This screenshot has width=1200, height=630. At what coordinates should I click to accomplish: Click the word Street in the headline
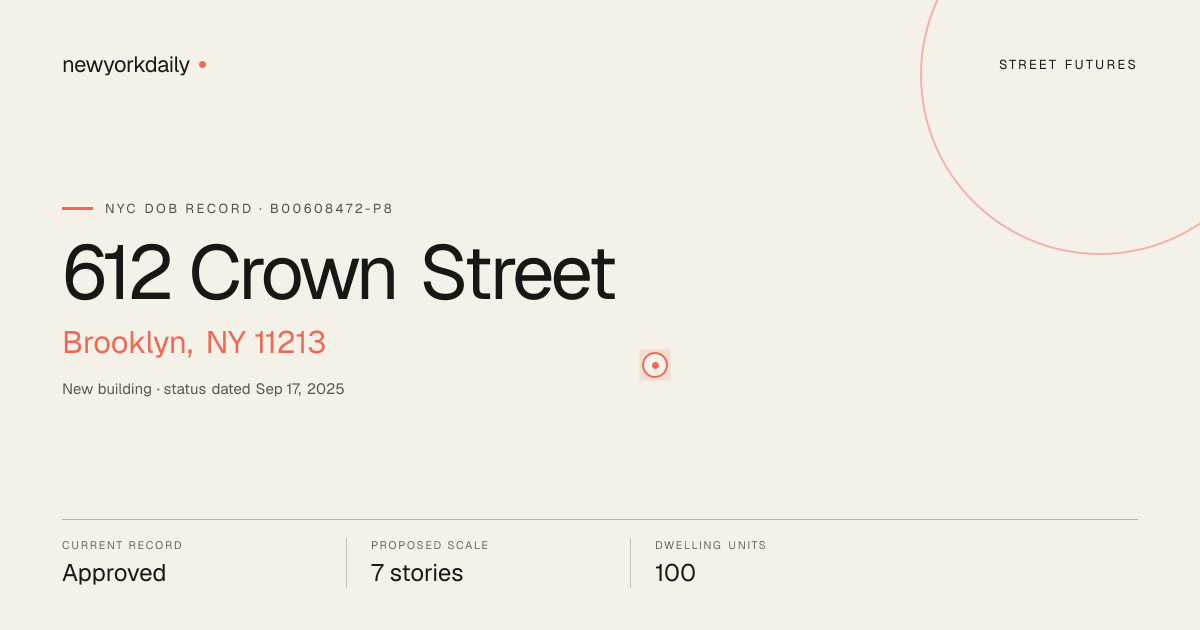click(518, 272)
